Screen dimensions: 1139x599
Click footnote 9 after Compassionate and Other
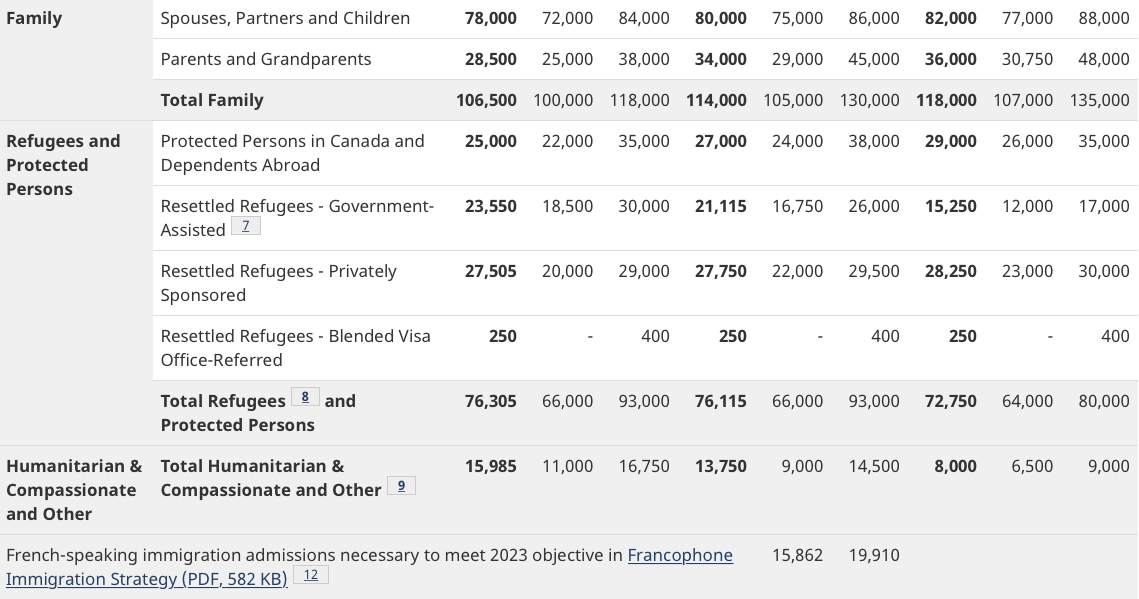click(x=400, y=486)
